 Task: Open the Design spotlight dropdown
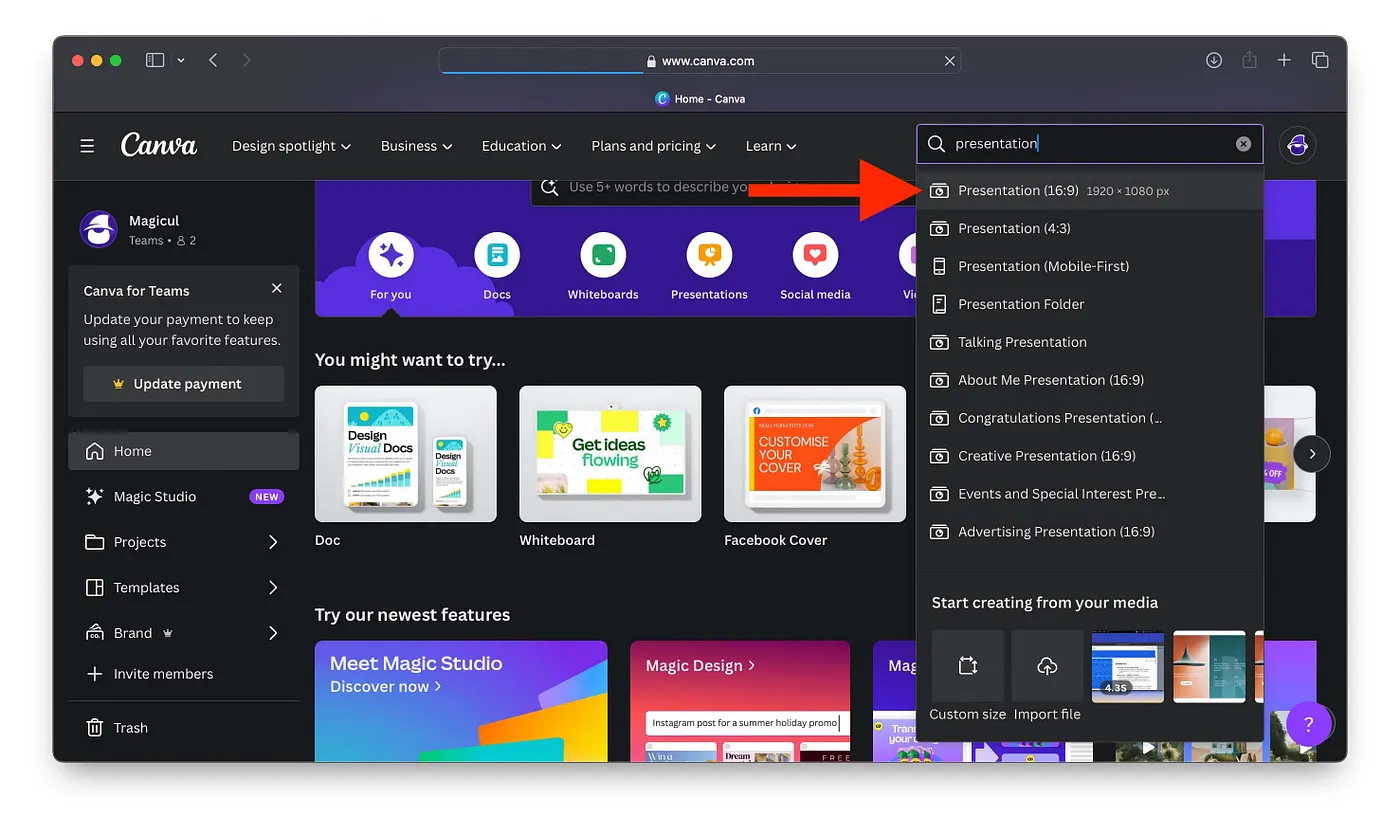click(292, 146)
